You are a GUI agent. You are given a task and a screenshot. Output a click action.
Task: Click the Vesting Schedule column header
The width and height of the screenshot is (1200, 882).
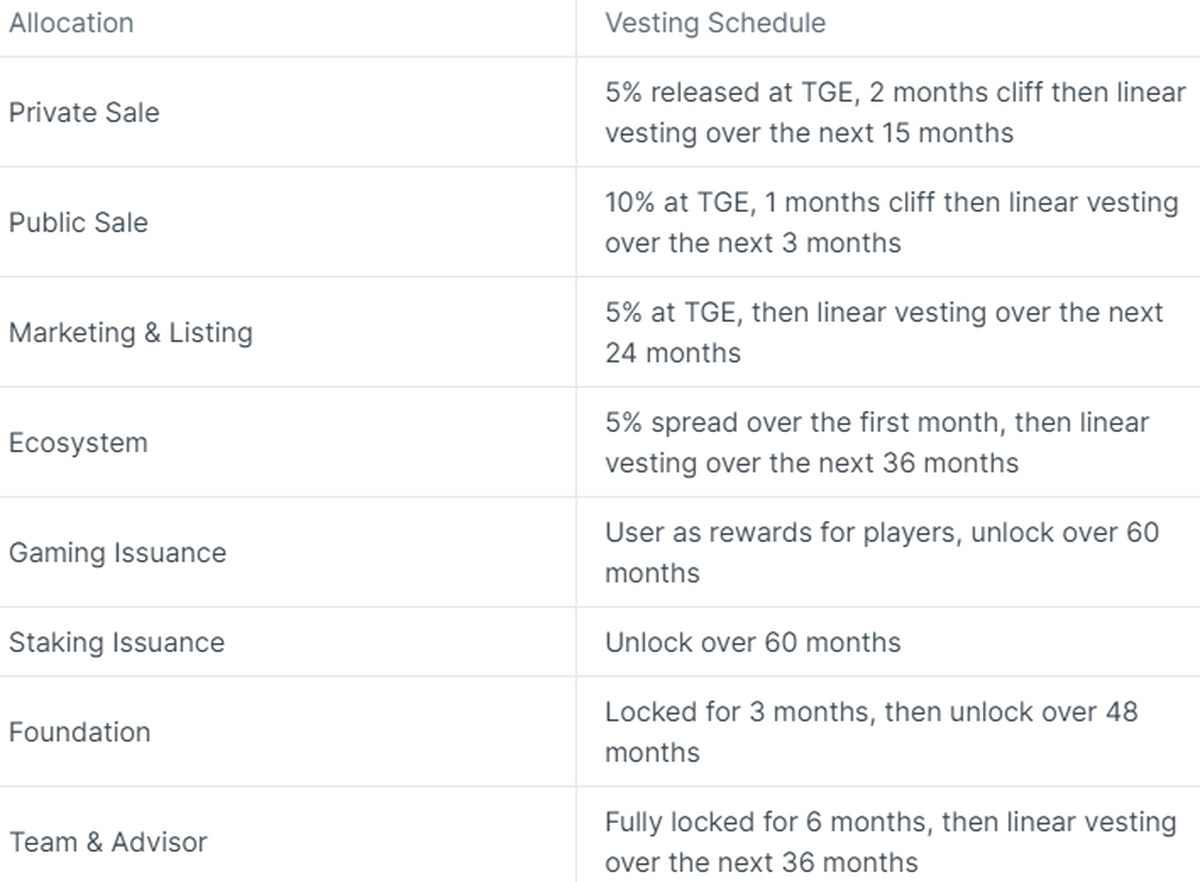coord(715,23)
